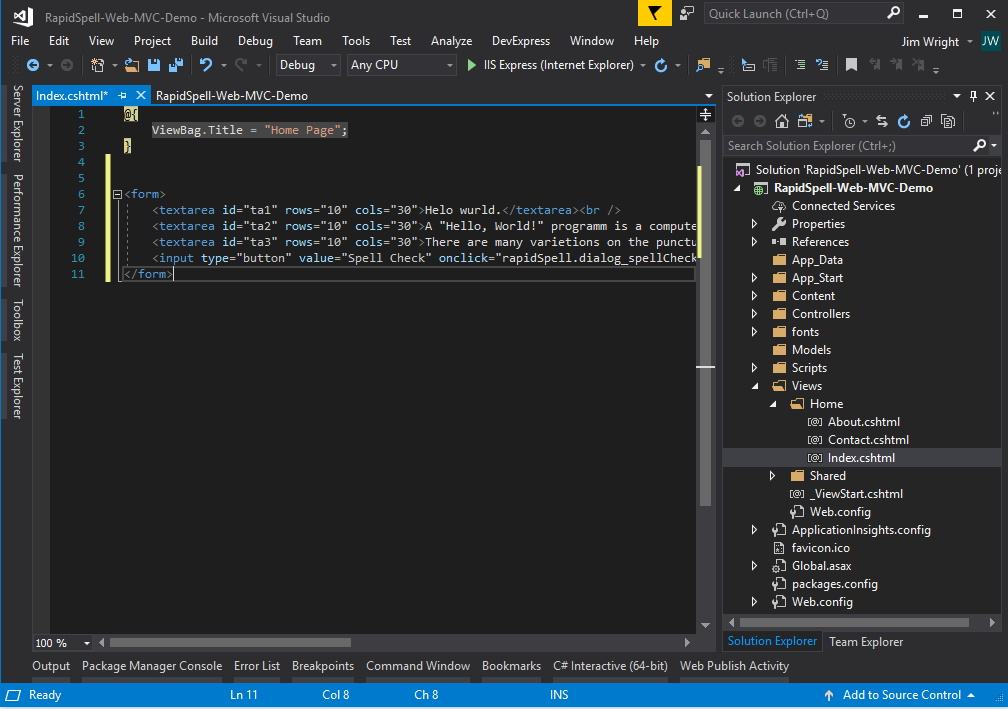Expand the Controllers folder node
Screen dimensions: 1008x709
pos(755,314)
